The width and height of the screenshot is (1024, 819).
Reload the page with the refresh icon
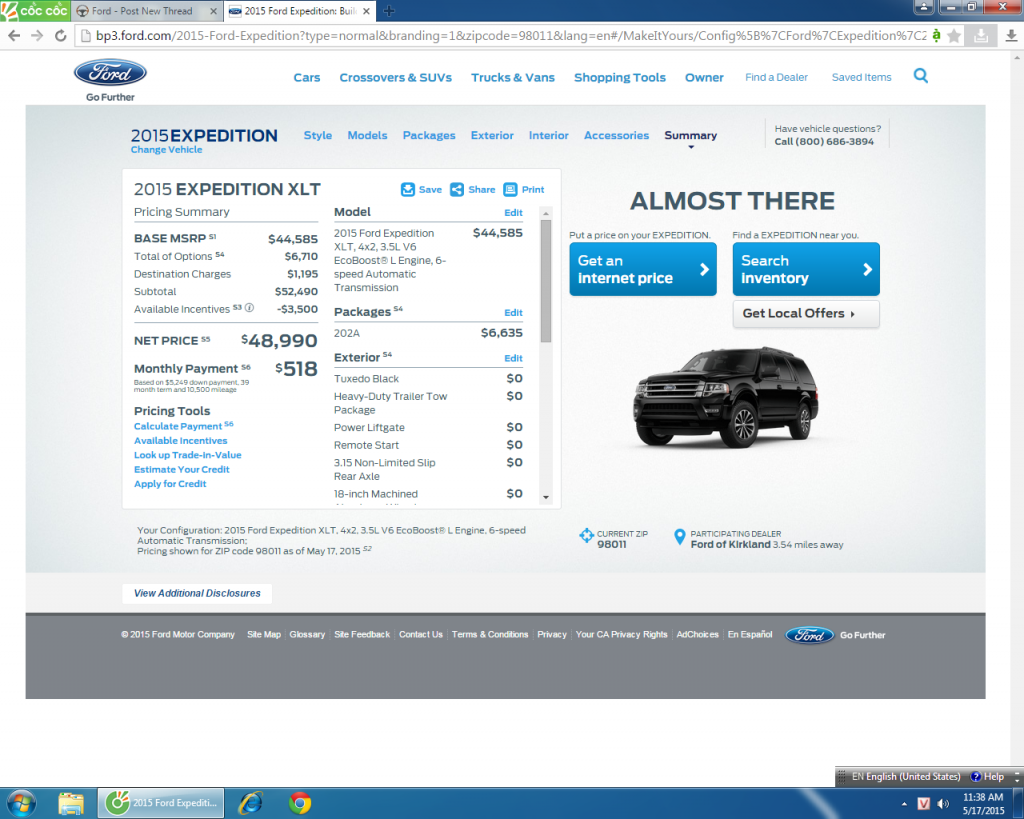pos(61,36)
